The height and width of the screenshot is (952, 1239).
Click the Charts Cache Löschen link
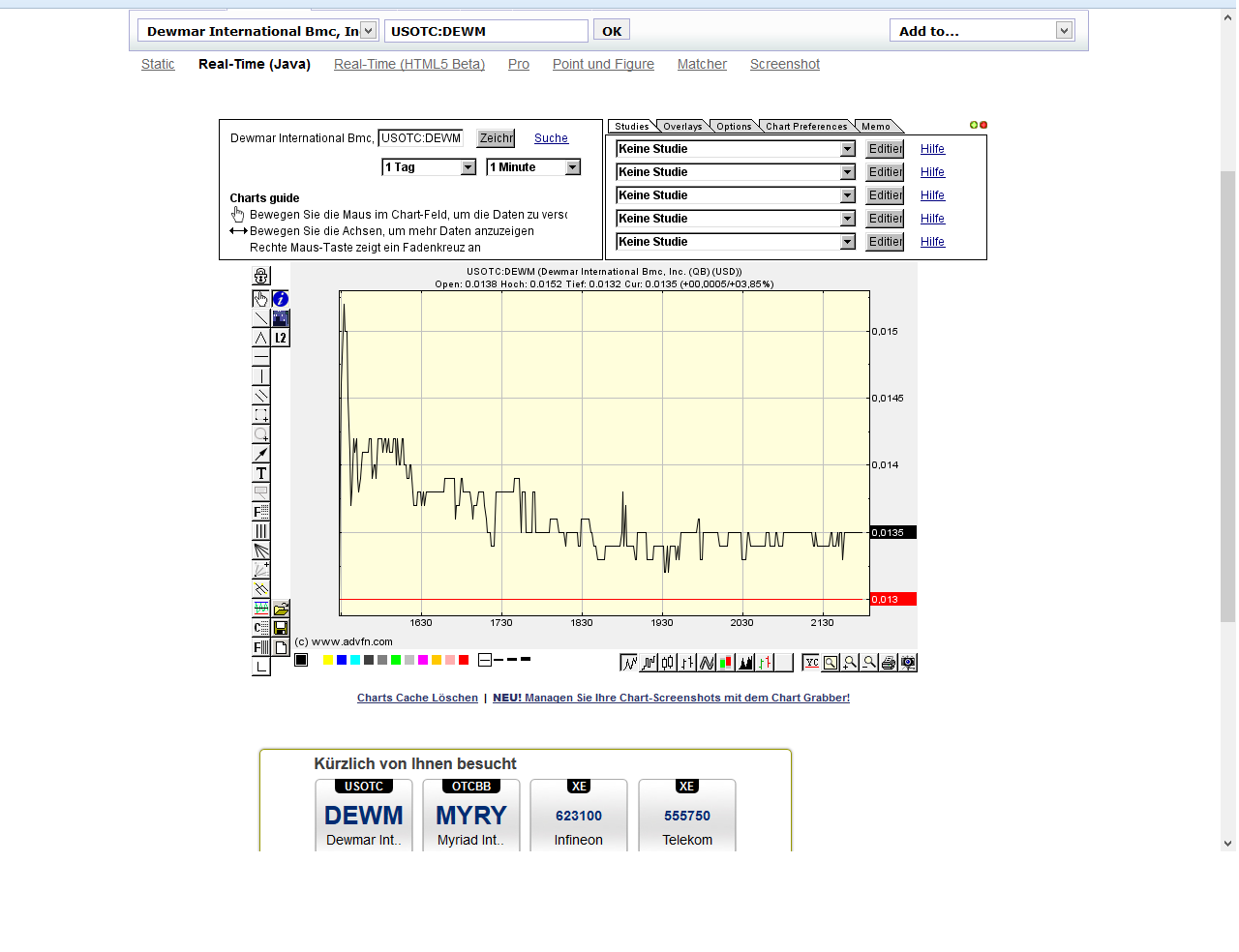coord(417,698)
